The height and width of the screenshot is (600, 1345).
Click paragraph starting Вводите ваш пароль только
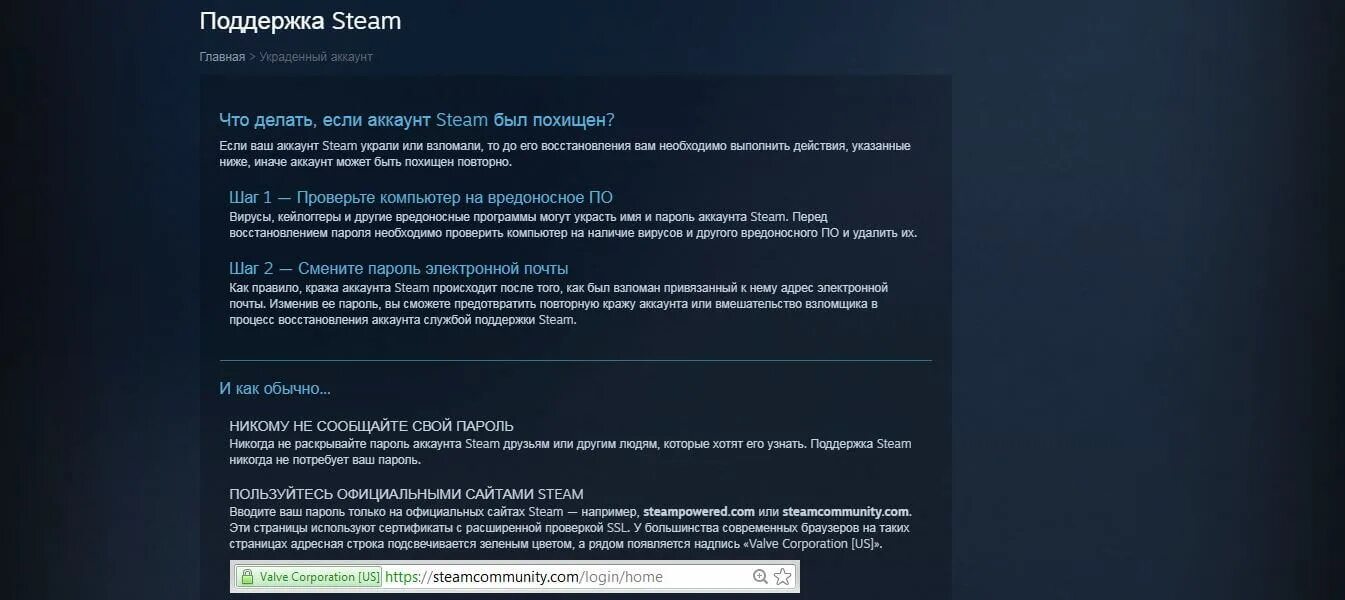[571, 529]
